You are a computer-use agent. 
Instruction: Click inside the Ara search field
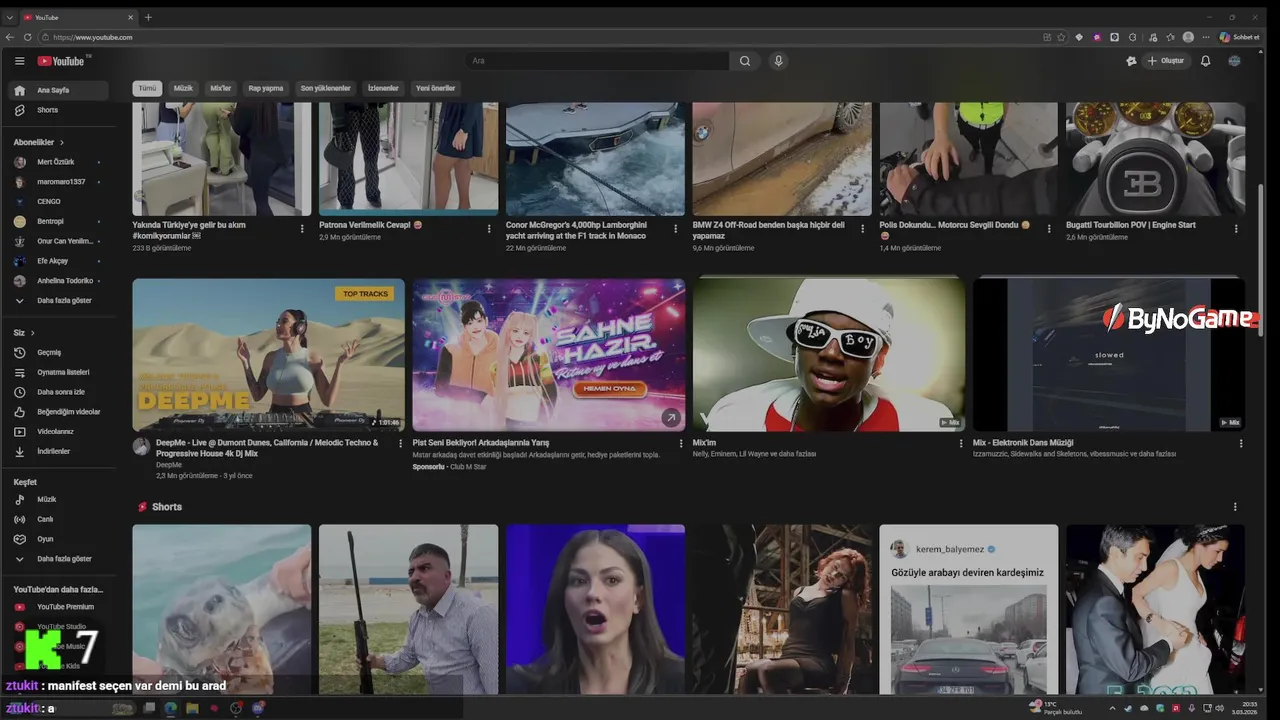pos(597,61)
